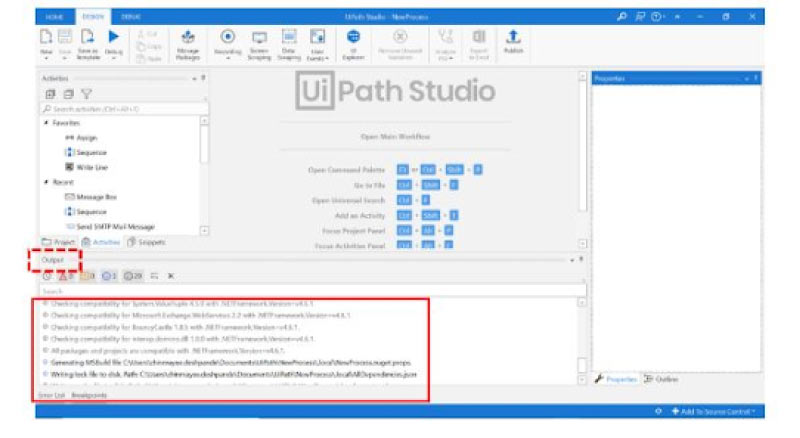This screenshot has height=438, width=800.
Task: Focus the Output panel Search field
Action: tap(313, 291)
